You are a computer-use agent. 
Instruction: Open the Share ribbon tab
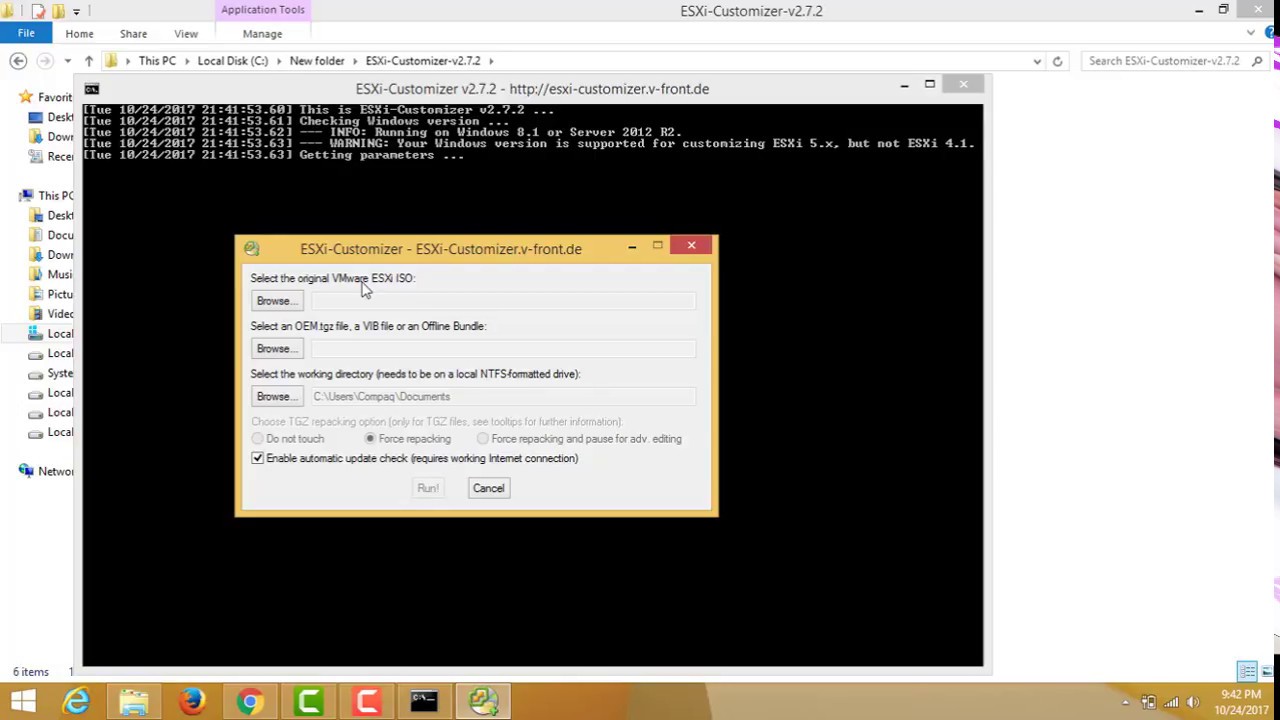click(x=133, y=34)
